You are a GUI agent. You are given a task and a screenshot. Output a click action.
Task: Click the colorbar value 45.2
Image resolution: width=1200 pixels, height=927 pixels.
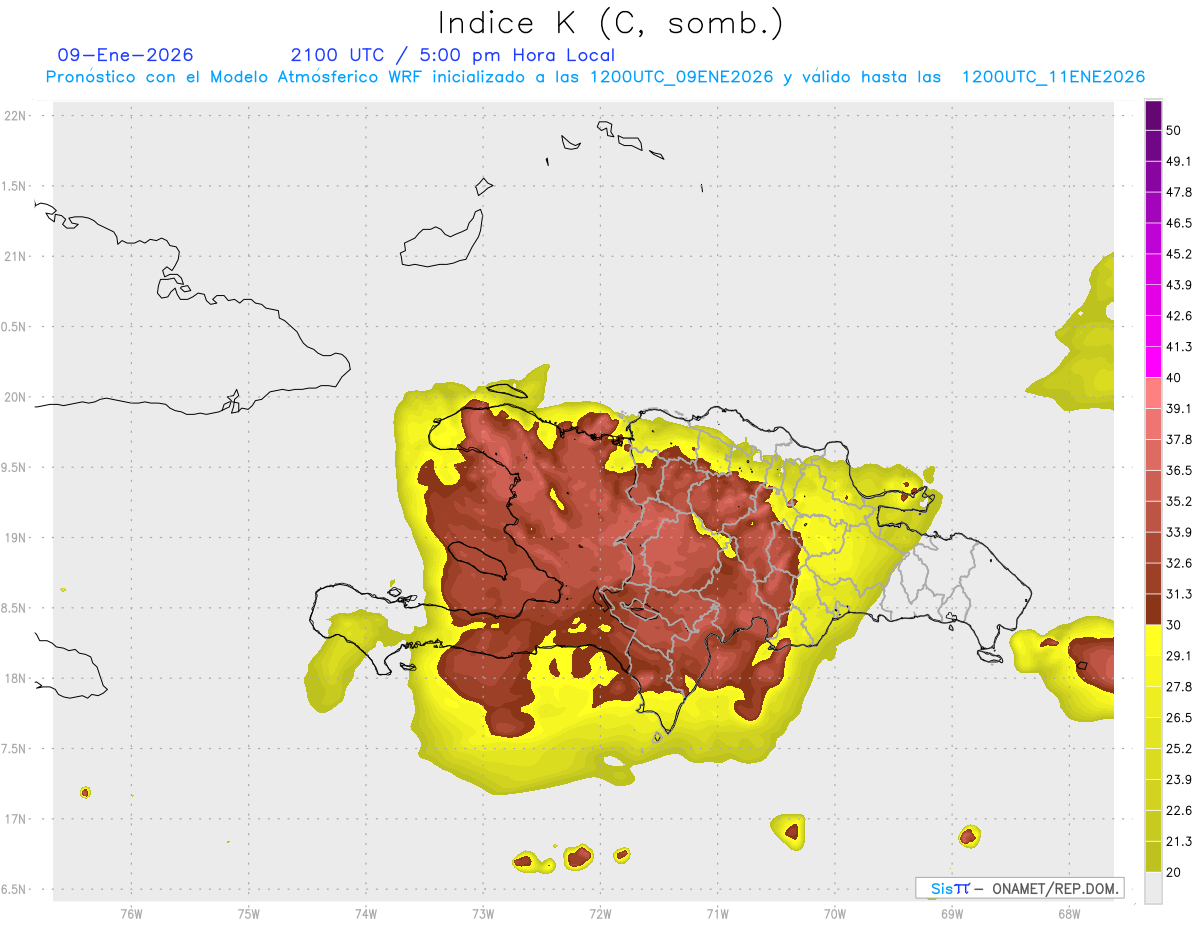[x=1178, y=254]
